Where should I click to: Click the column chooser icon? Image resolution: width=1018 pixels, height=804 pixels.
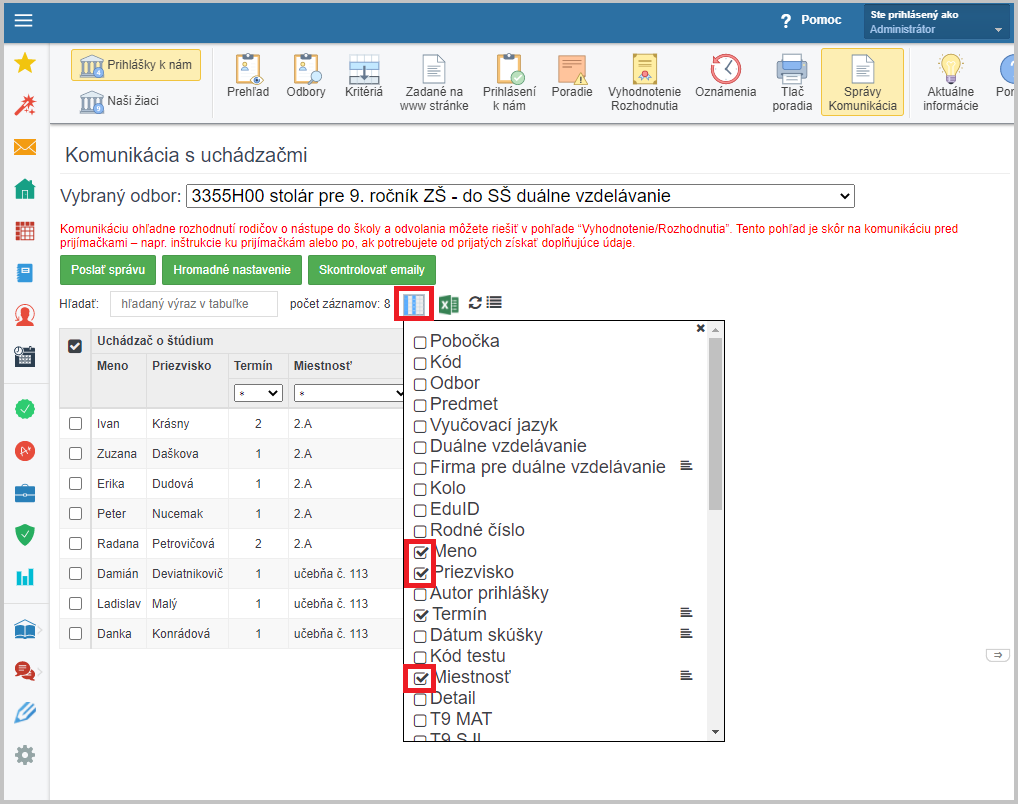[414, 303]
